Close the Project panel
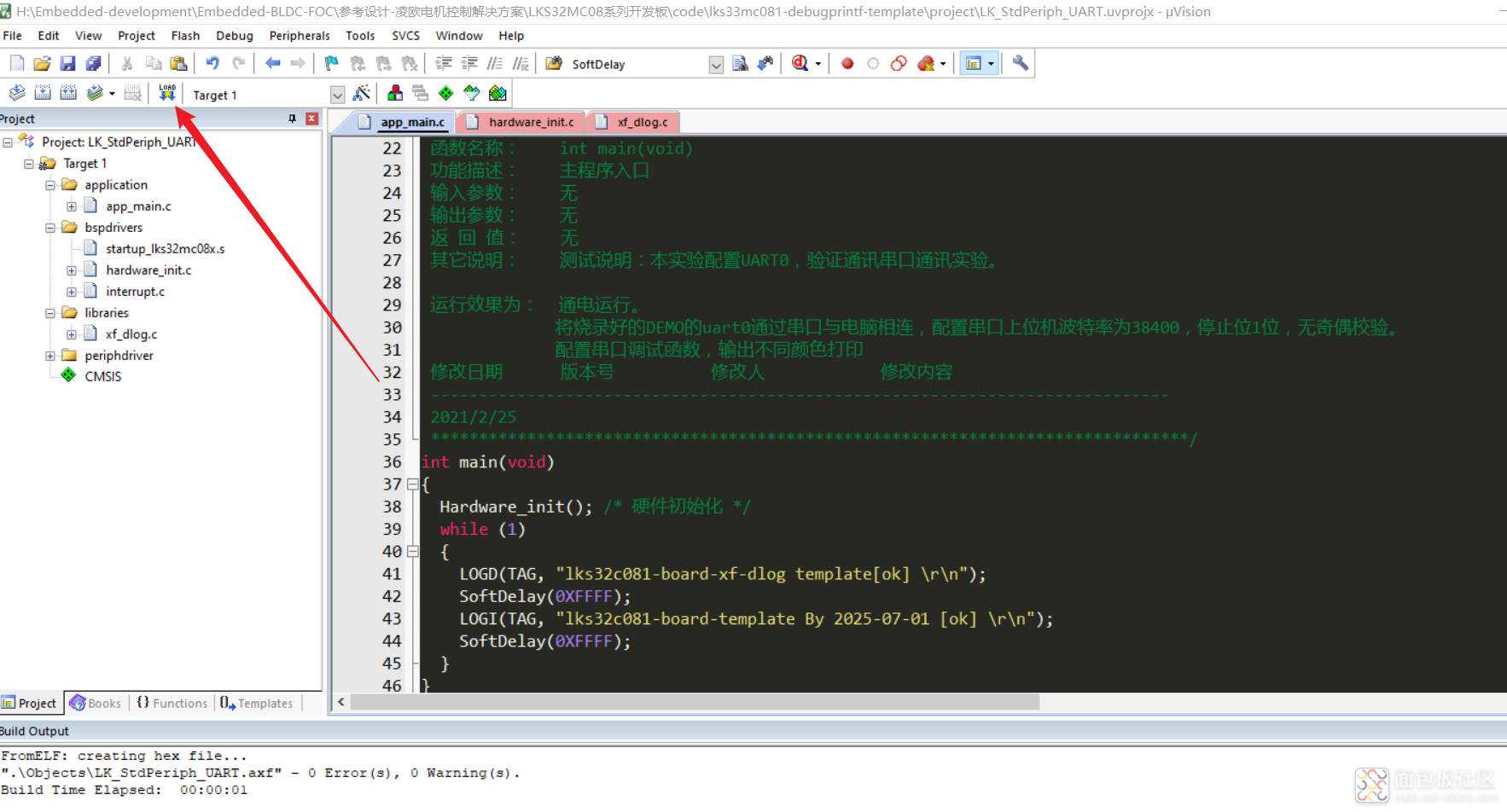1507x812 pixels. [x=312, y=119]
